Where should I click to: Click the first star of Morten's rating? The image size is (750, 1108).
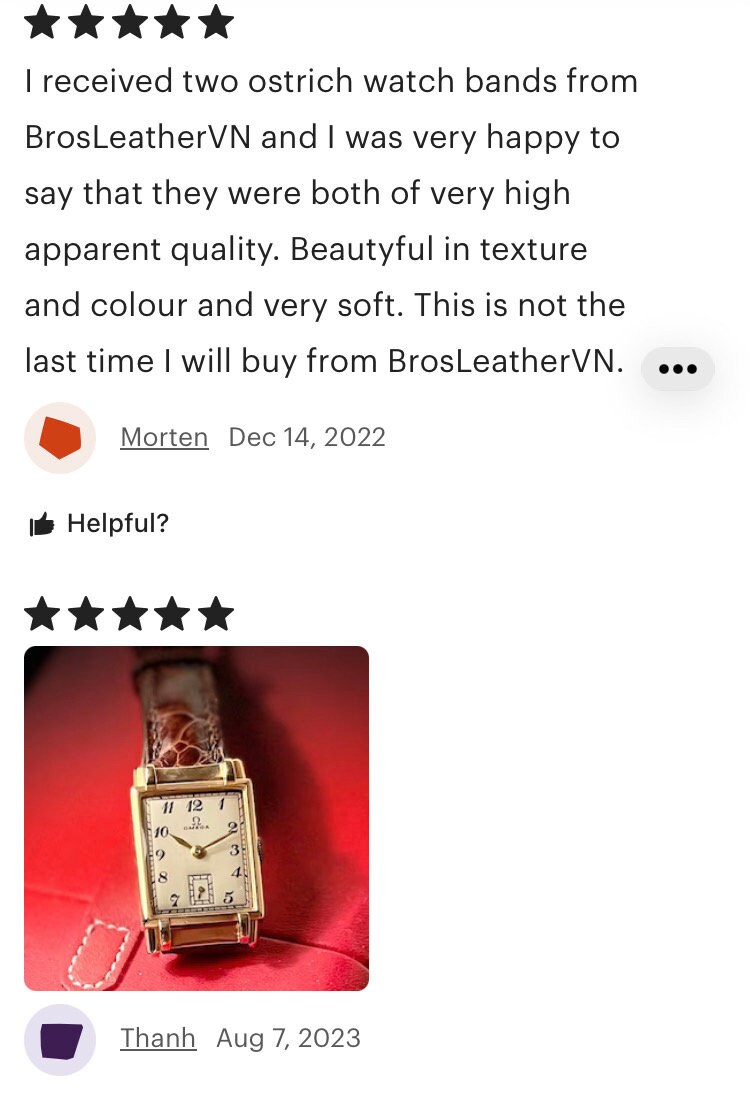coord(42,21)
